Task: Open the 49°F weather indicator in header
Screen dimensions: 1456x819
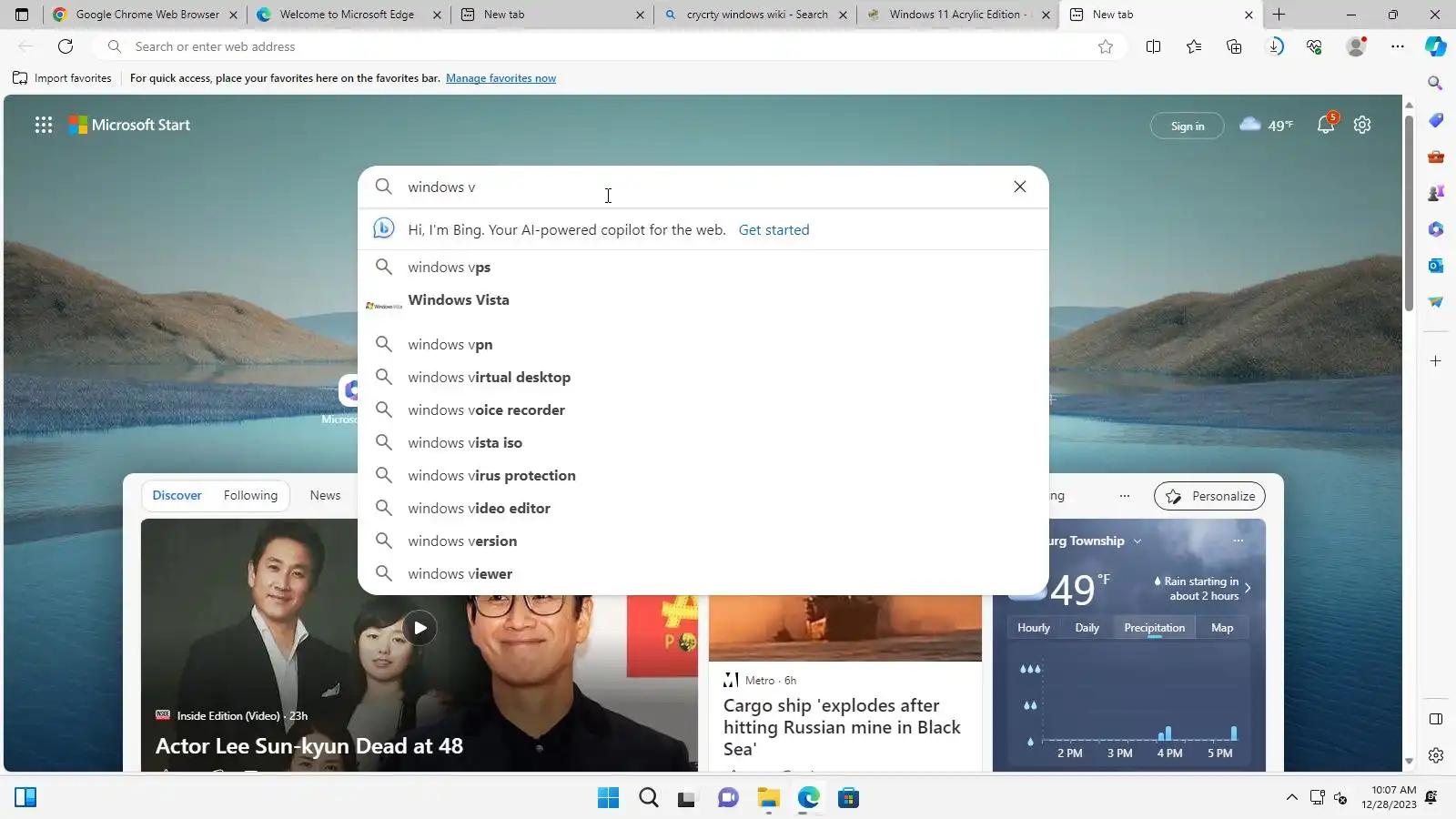Action: point(1266,125)
